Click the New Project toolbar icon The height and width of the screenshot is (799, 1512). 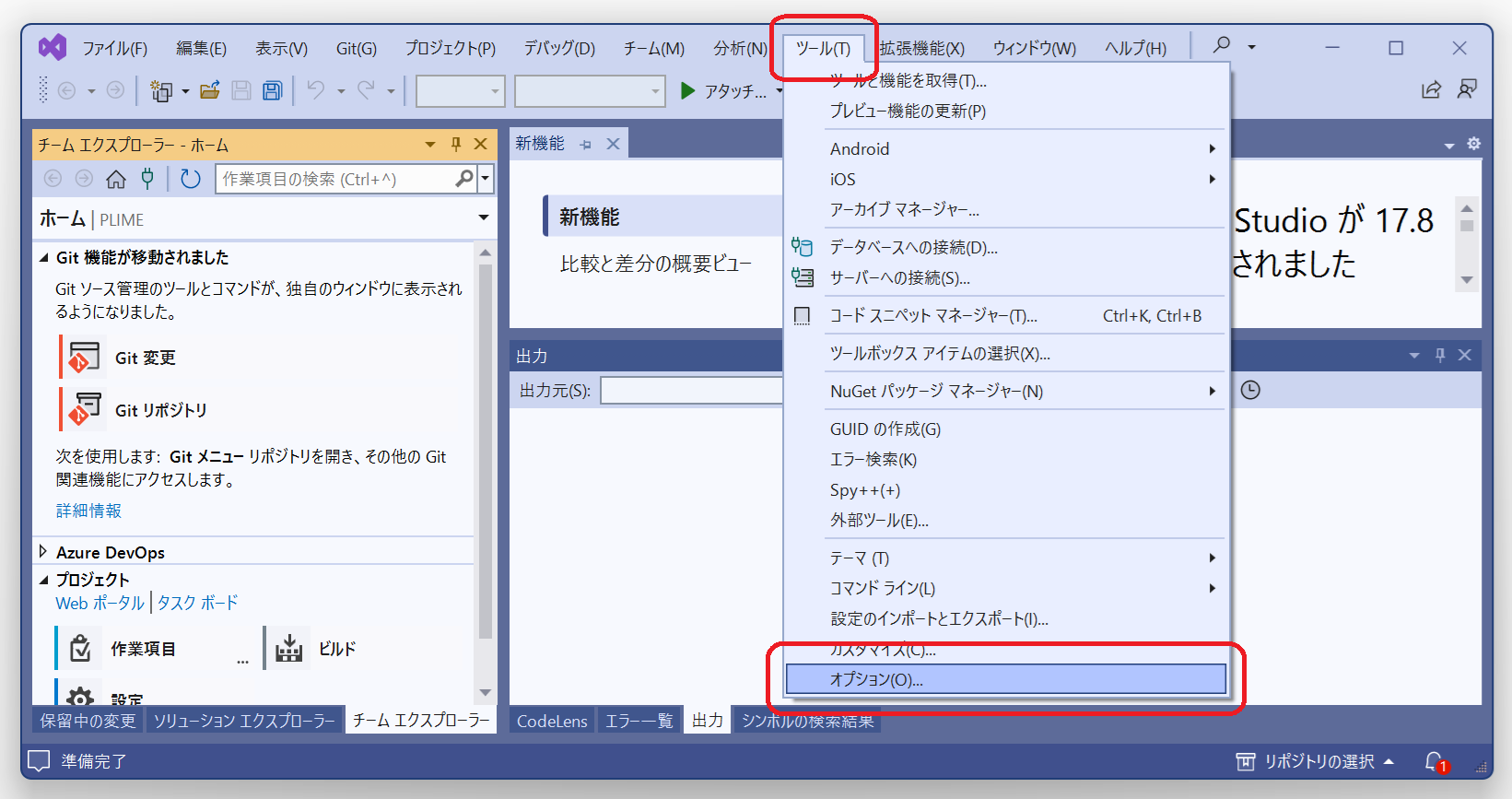[161, 90]
